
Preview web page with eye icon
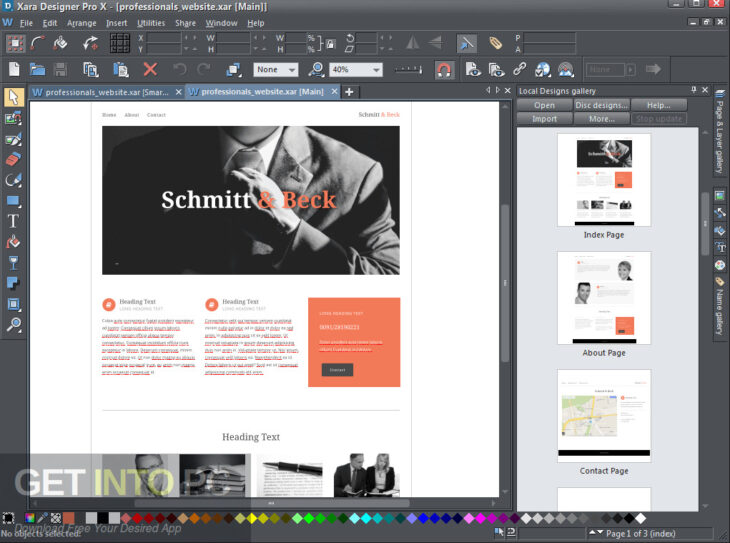473,69
